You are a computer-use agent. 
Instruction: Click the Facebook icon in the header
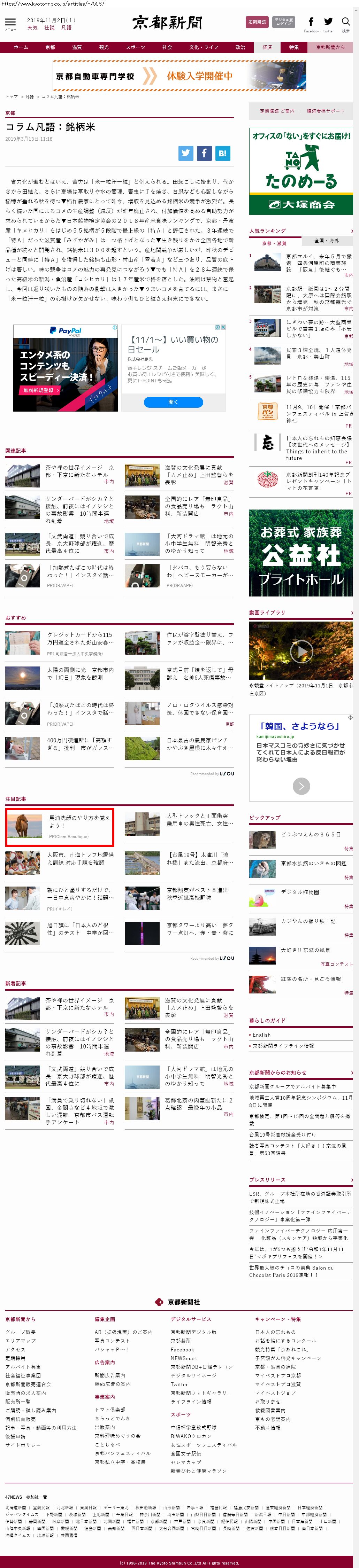coord(311,22)
